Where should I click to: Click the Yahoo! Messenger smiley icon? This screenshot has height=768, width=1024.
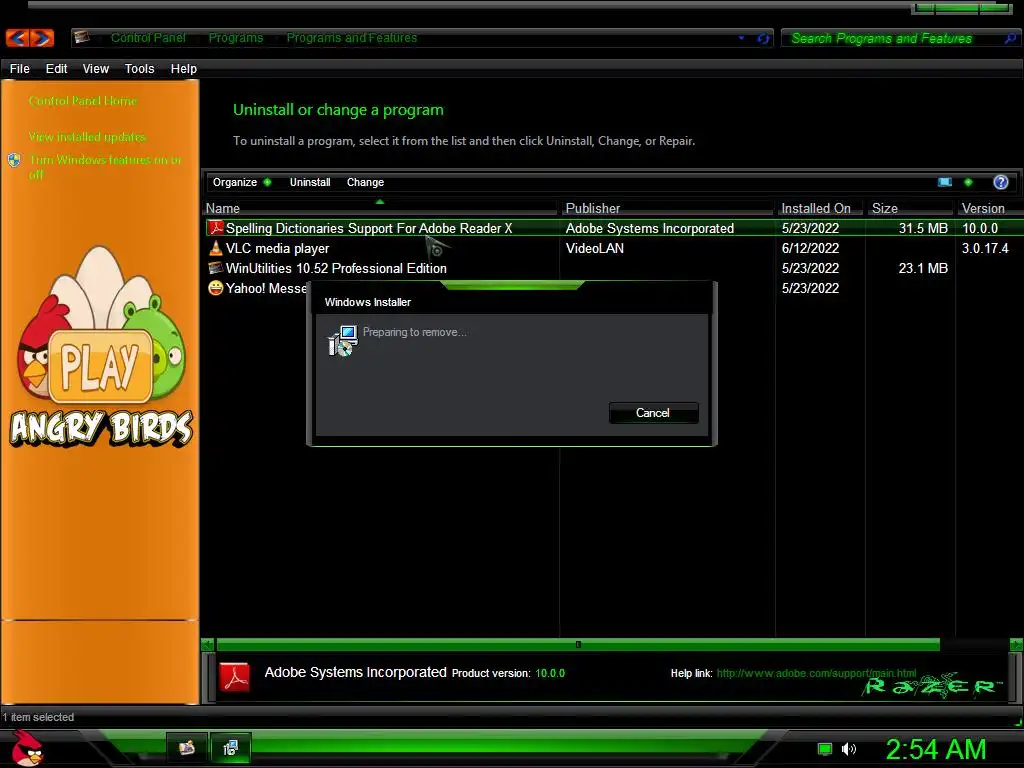(x=216, y=288)
